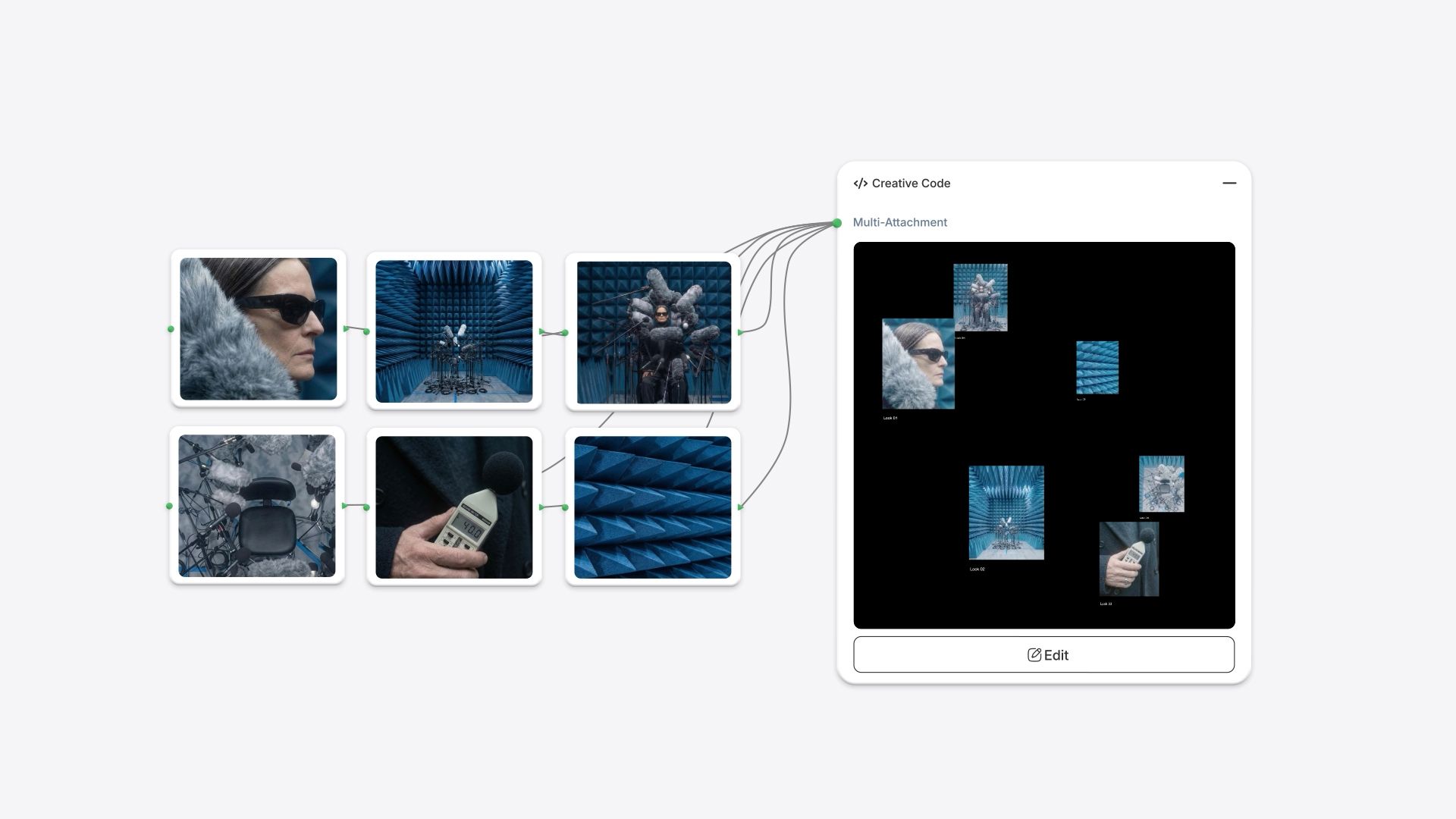The height and width of the screenshot is (819, 1456).
Task: Click output port of seated figure node
Action: point(741,332)
